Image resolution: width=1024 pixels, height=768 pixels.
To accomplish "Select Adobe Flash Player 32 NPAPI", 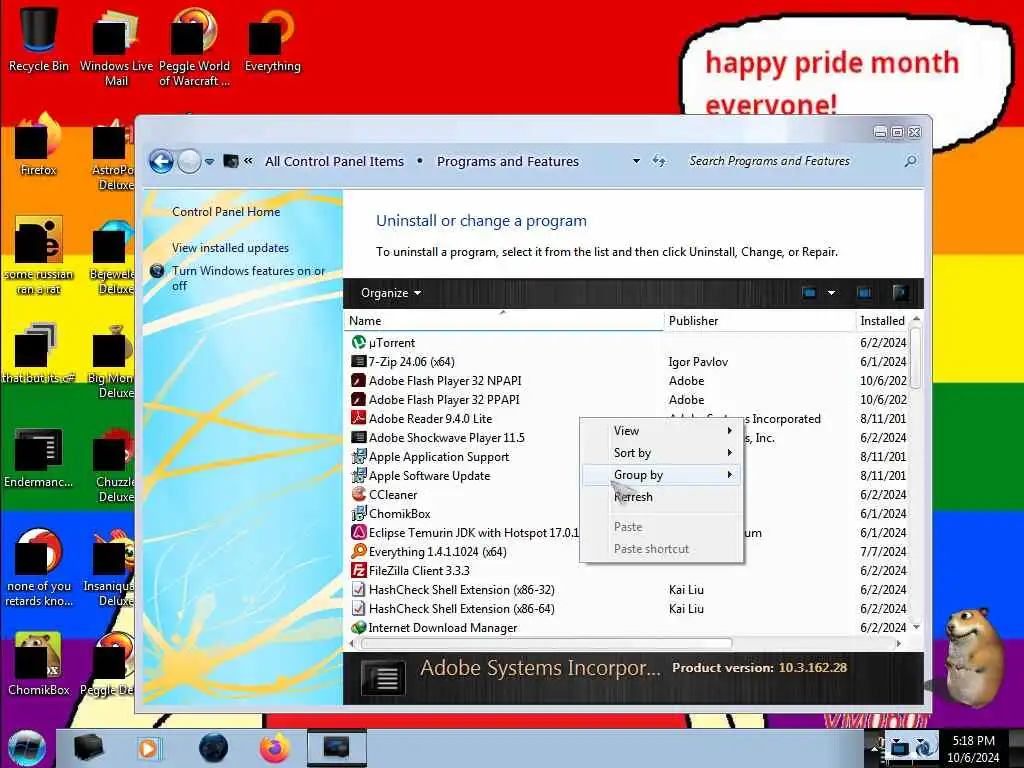I will tap(445, 380).
